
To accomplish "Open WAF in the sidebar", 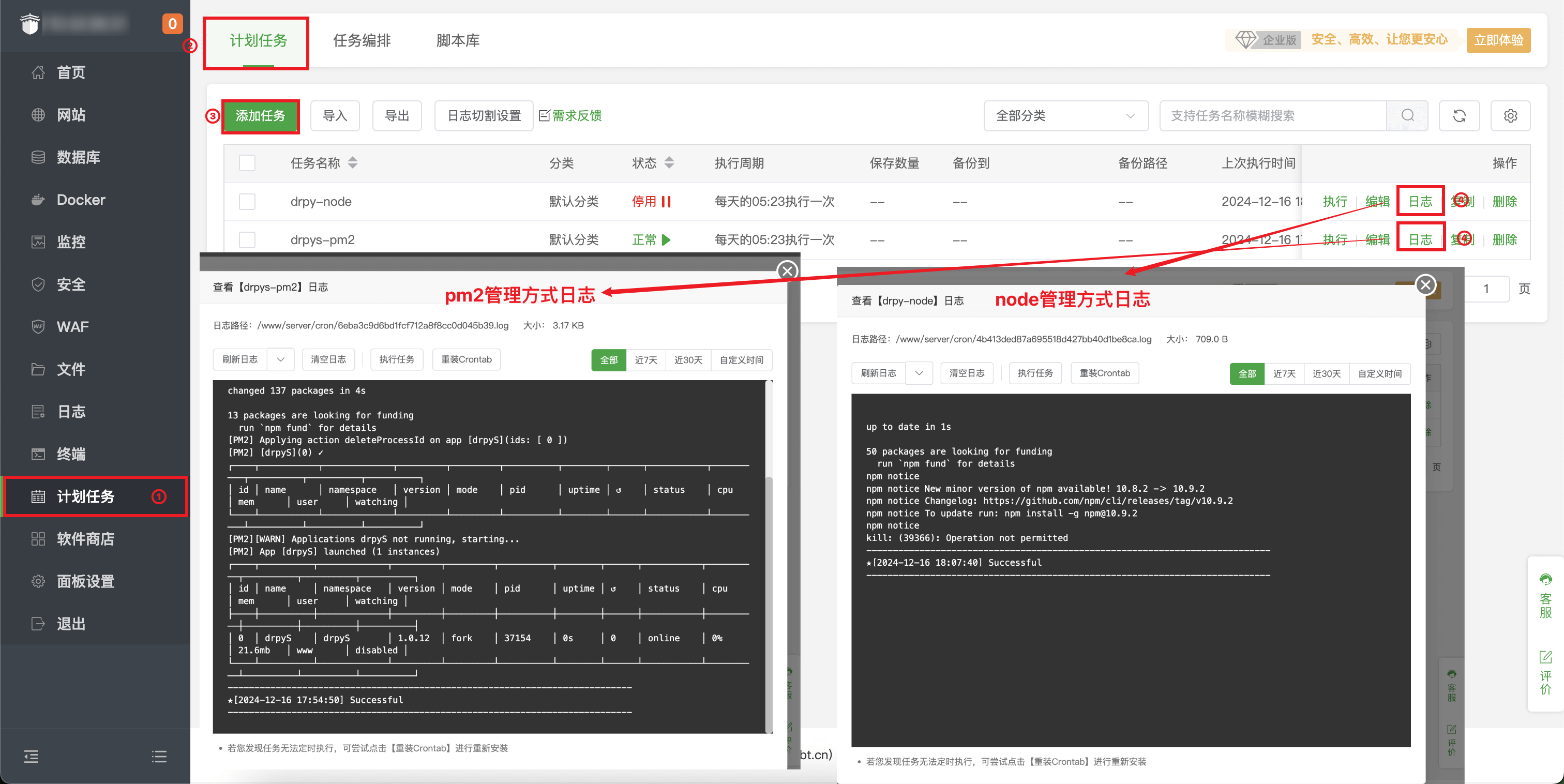I will (x=72, y=327).
